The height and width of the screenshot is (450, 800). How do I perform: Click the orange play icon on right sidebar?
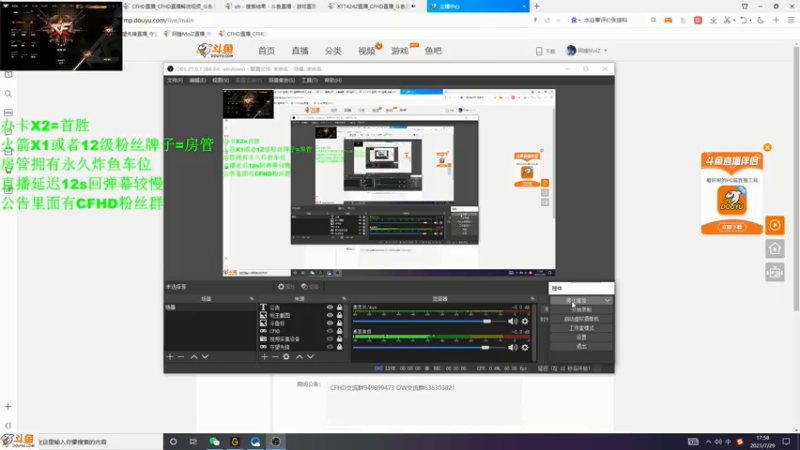[x=774, y=225]
